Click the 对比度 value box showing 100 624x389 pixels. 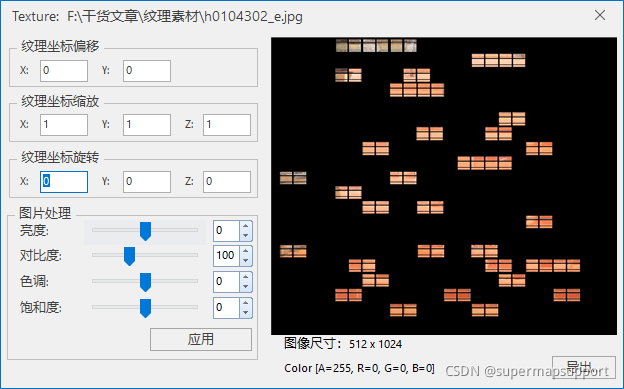(x=226, y=256)
